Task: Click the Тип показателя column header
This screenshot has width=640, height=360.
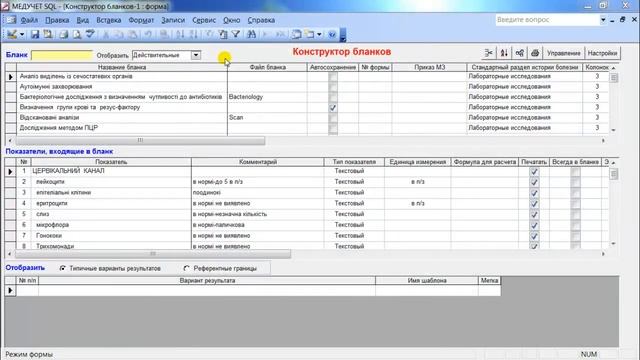Action: pos(354,162)
